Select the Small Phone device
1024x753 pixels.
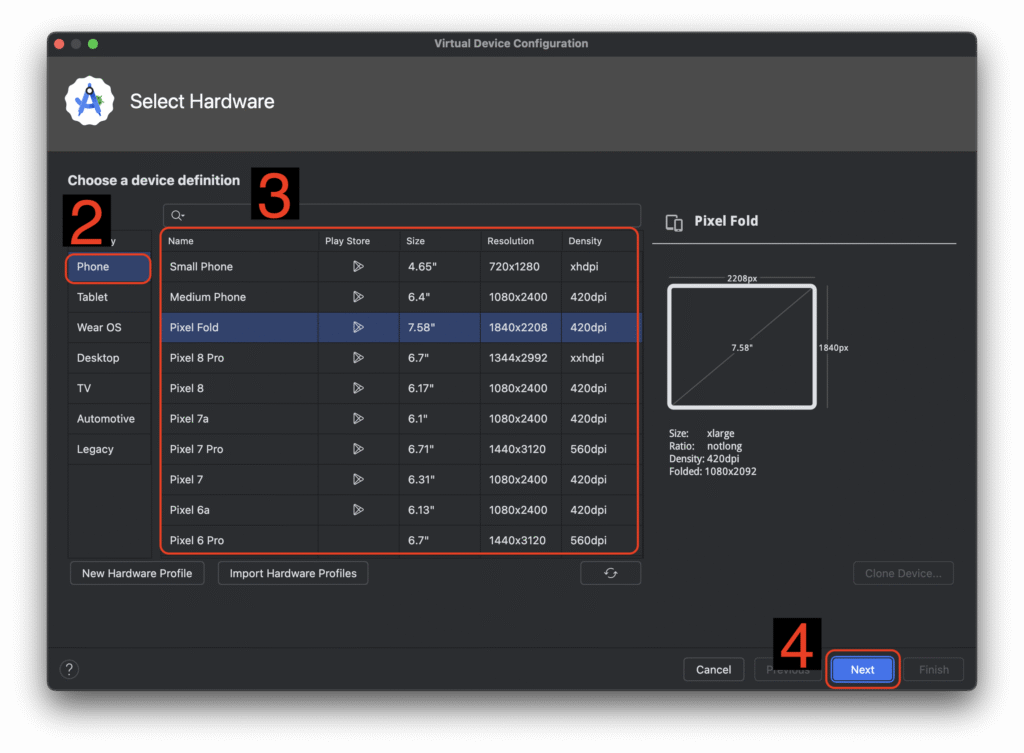[201, 266]
